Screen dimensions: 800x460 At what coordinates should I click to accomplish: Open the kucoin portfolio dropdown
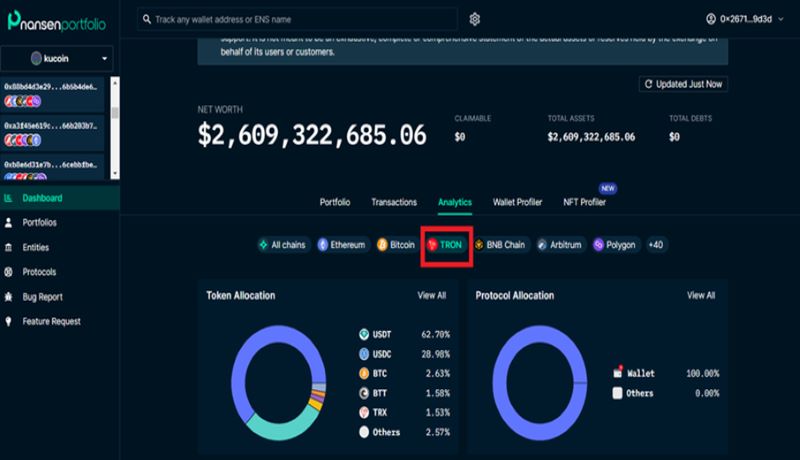point(57,58)
